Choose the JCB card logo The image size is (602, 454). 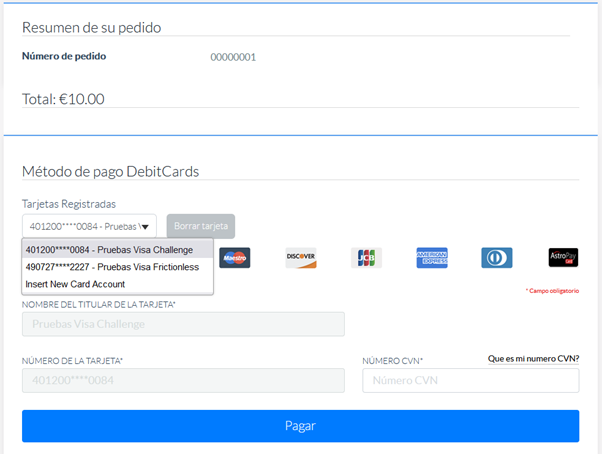coord(366,258)
